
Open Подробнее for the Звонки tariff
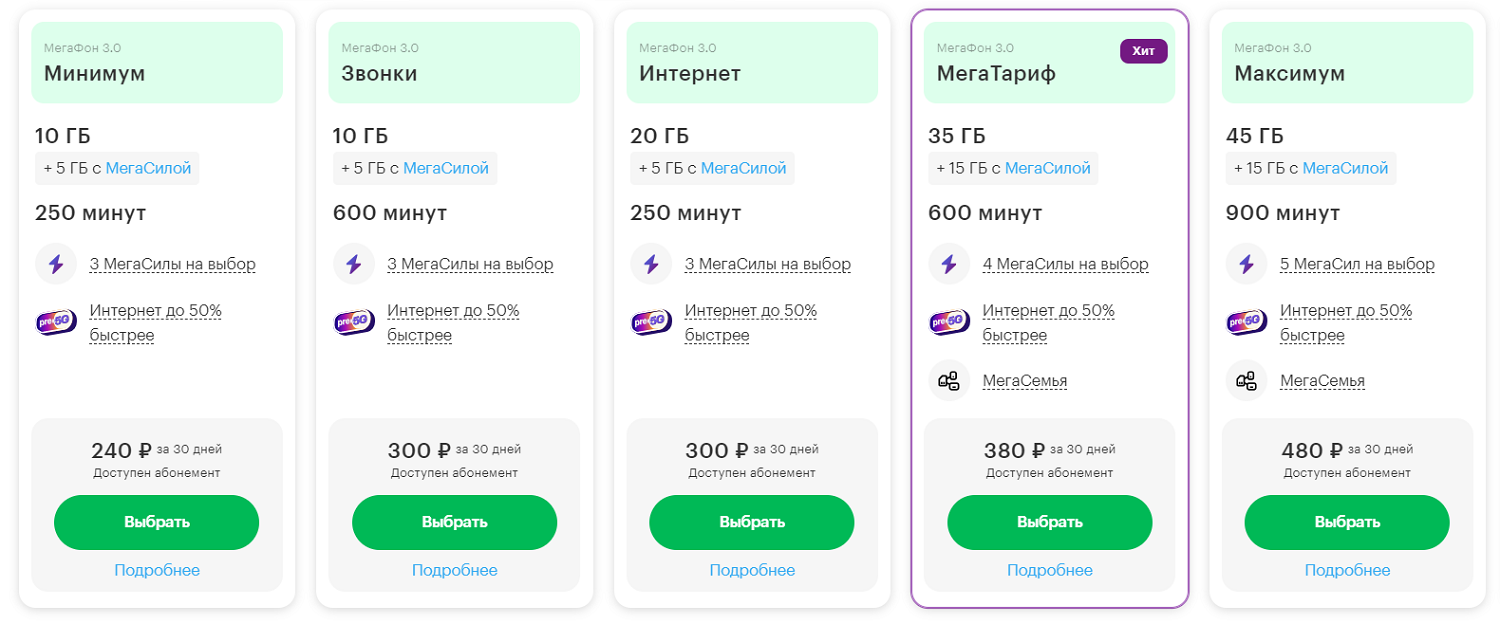454,570
